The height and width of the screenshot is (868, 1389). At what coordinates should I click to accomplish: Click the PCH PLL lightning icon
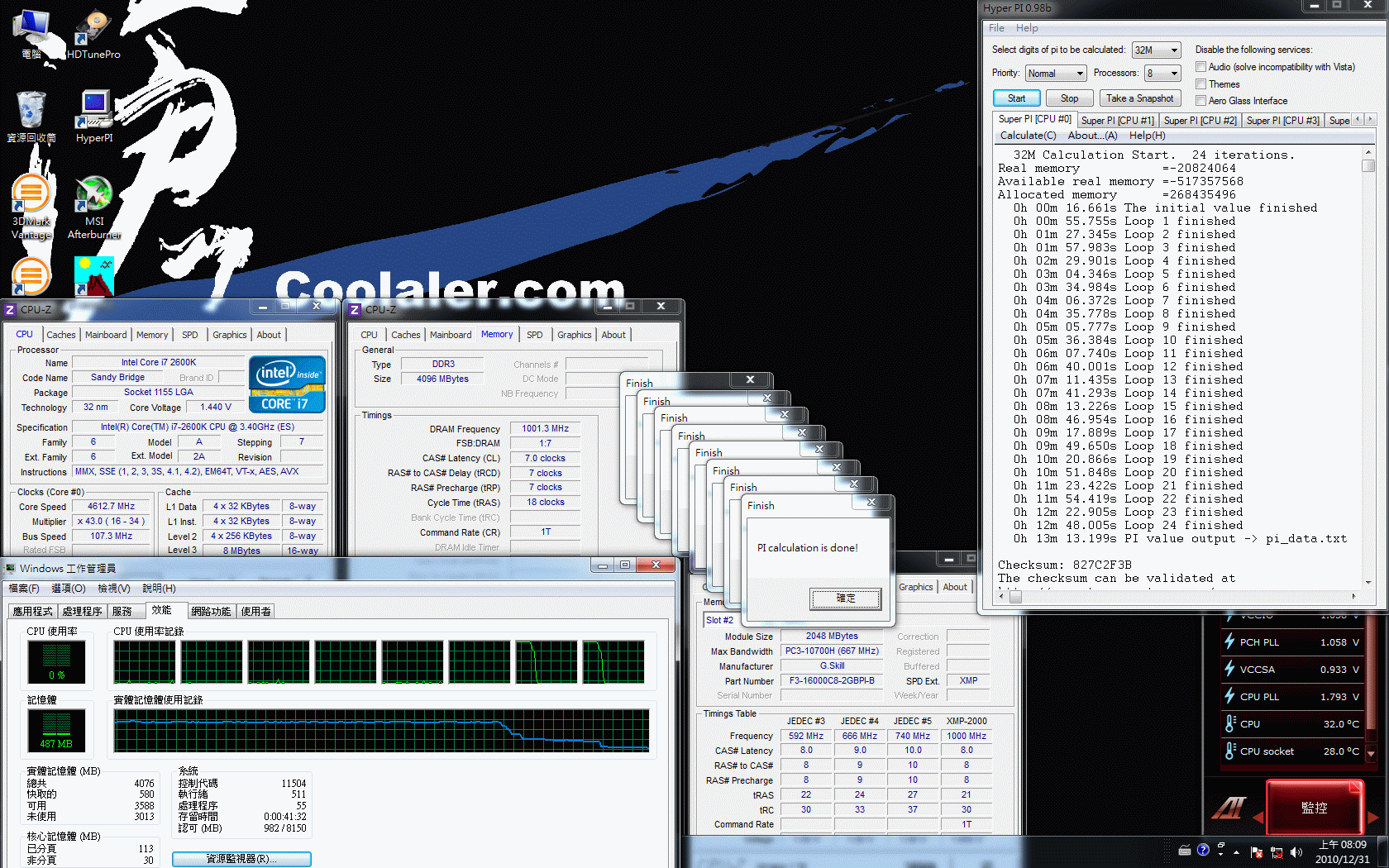tap(1229, 641)
